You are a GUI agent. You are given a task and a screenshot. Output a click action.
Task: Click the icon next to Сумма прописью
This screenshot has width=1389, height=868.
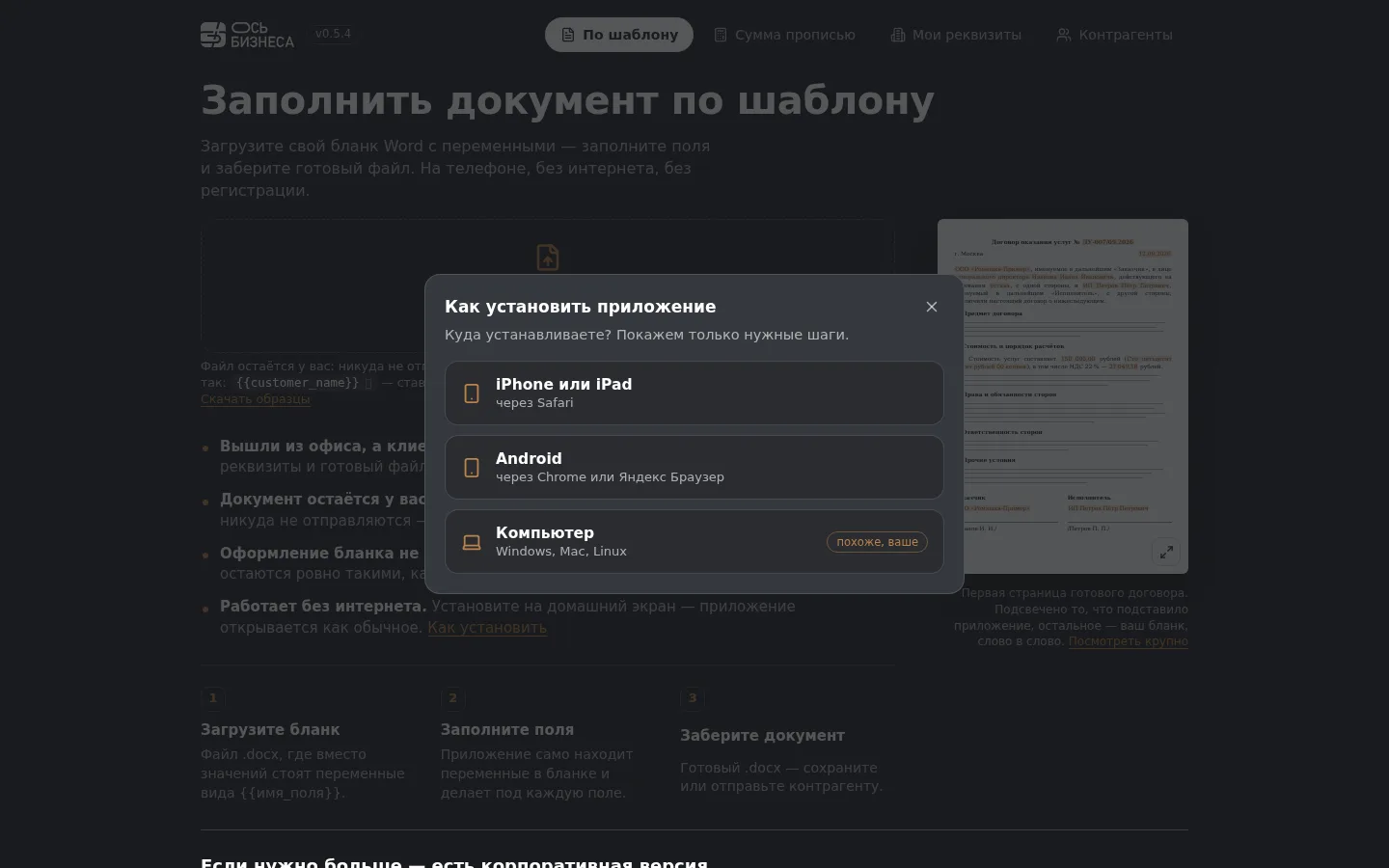(720, 35)
